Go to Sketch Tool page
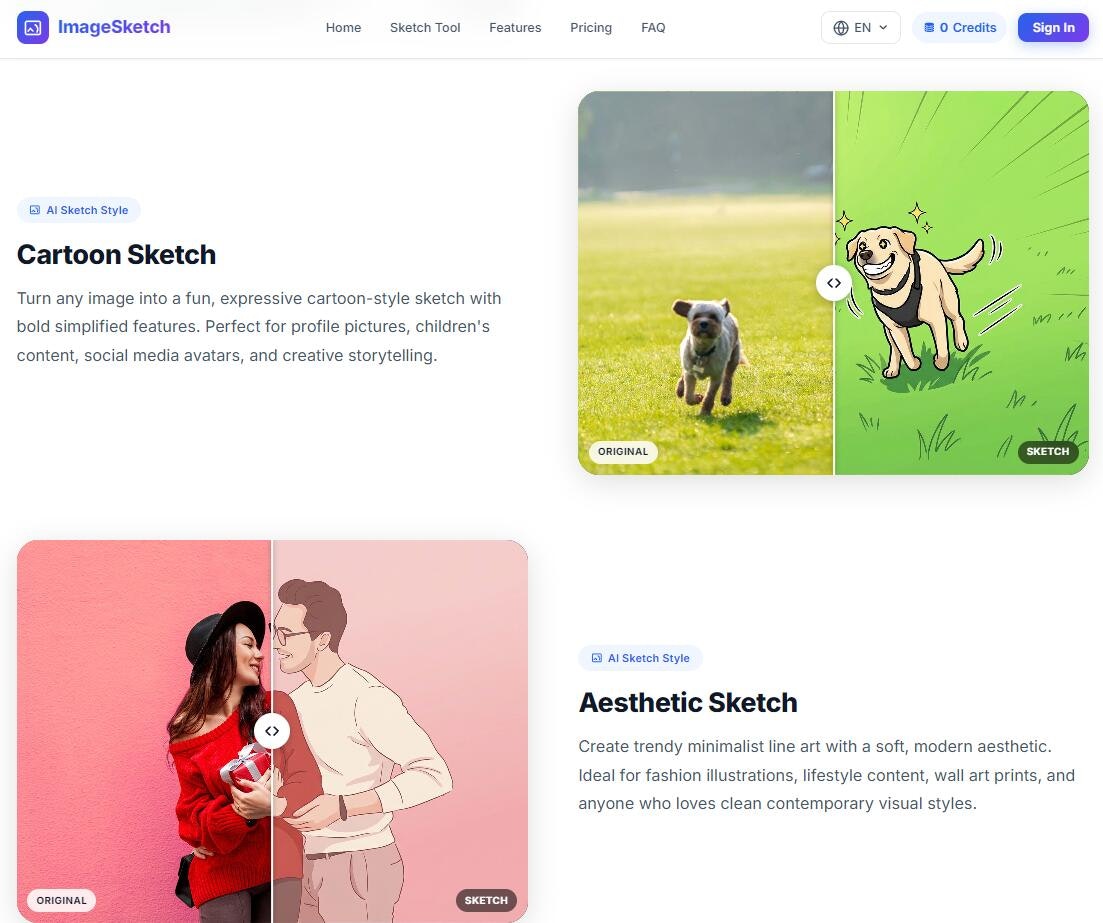Image resolution: width=1103 pixels, height=923 pixels. tap(425, 27)
